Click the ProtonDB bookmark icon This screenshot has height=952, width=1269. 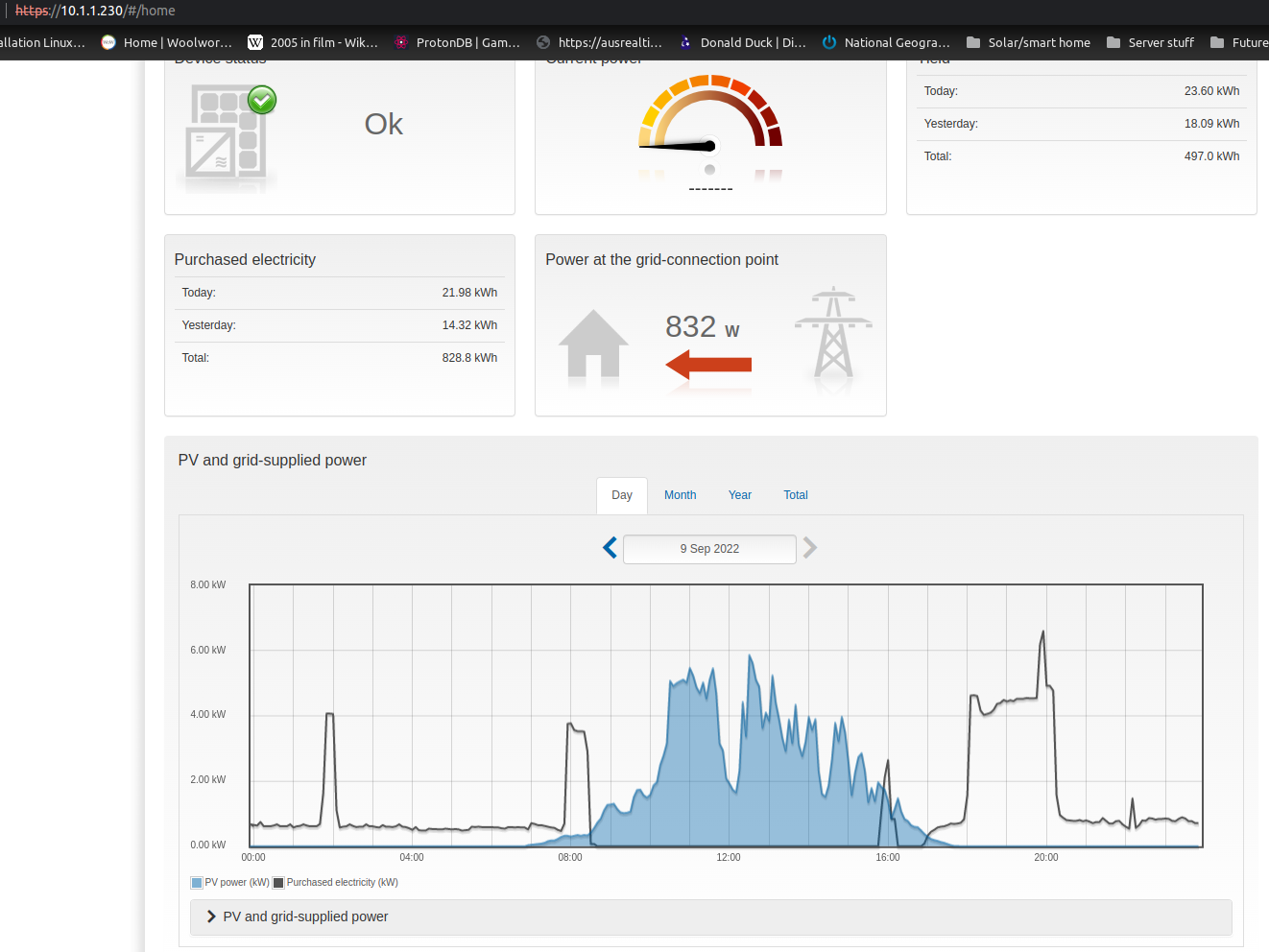[x=399, y=42]
